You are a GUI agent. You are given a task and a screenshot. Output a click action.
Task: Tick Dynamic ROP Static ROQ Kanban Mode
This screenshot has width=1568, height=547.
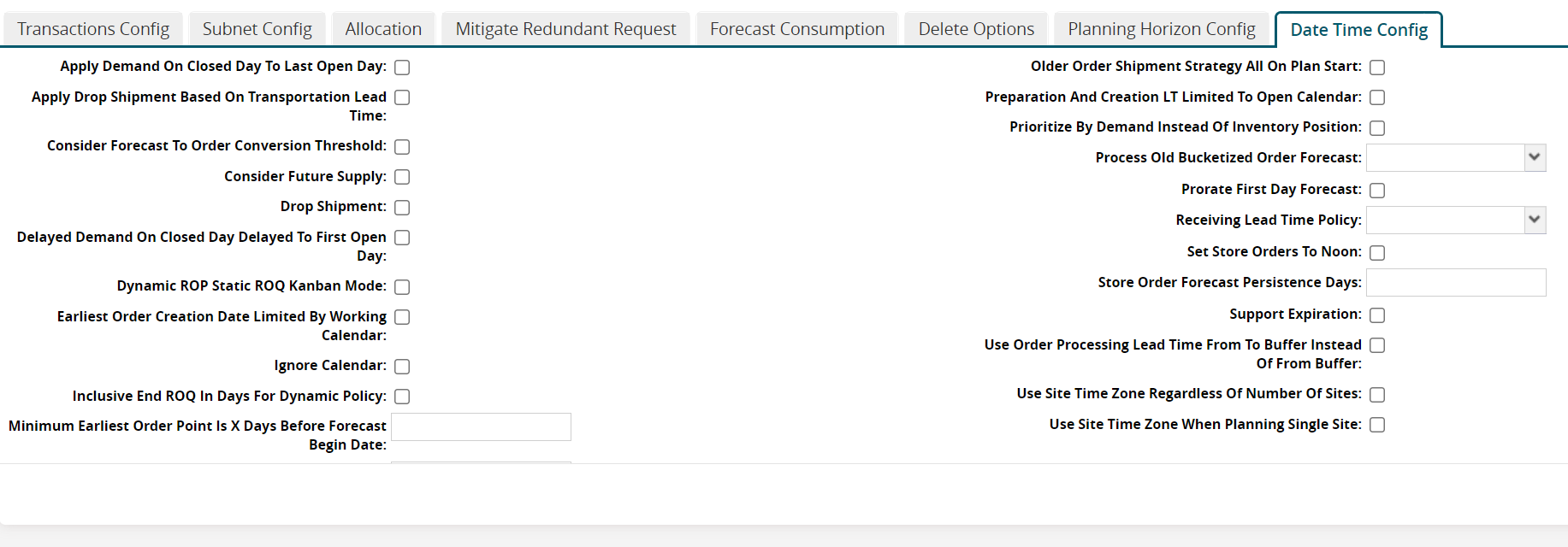[402, 287]
